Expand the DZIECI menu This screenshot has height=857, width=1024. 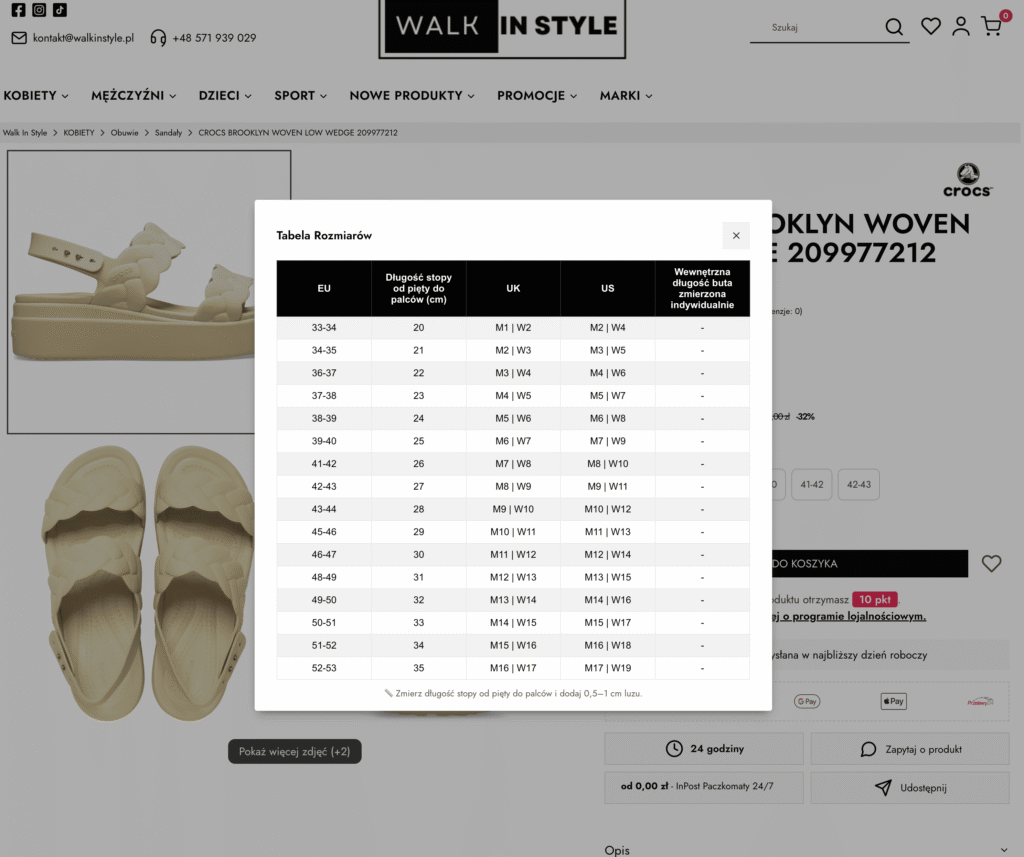[x=225, y=95]
